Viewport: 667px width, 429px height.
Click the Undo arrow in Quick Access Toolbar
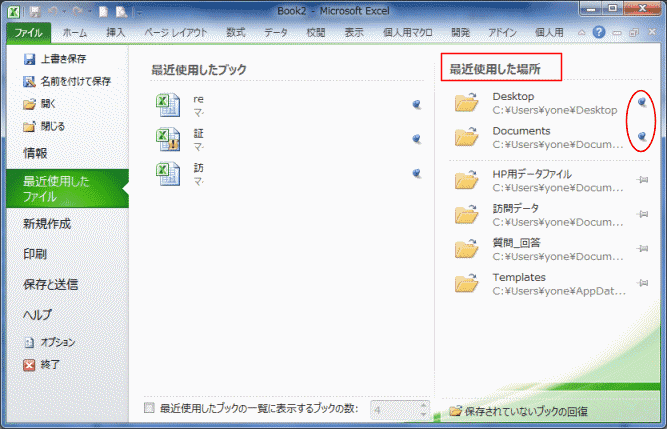coord(53,12)
